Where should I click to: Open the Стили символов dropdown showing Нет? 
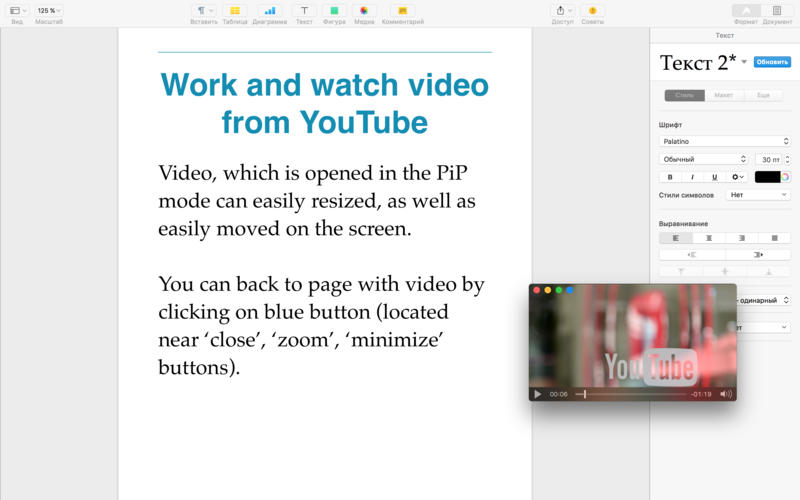(x=758, y=195)
